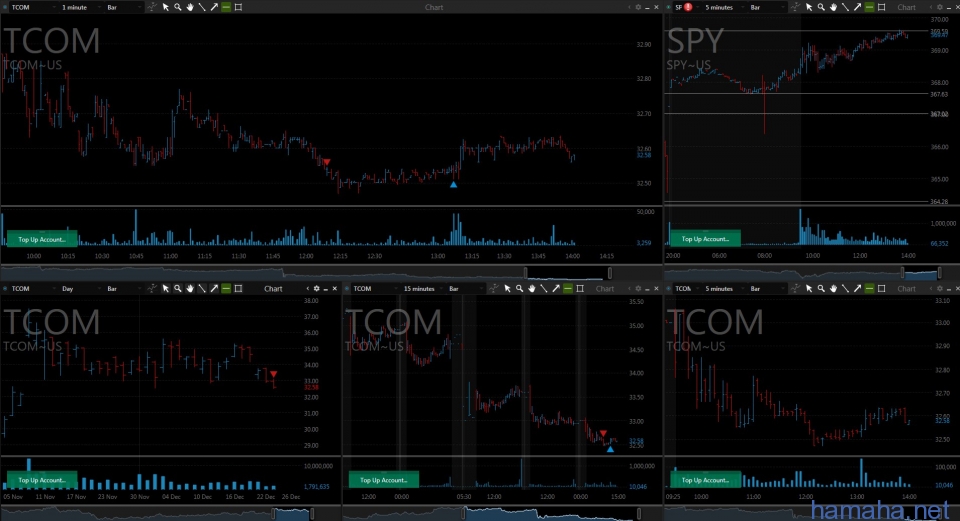This screenshot has height=521, width=960.
Task: Select arrow drawing tool in TCOM 15 minutes chart
Action: 556,288
